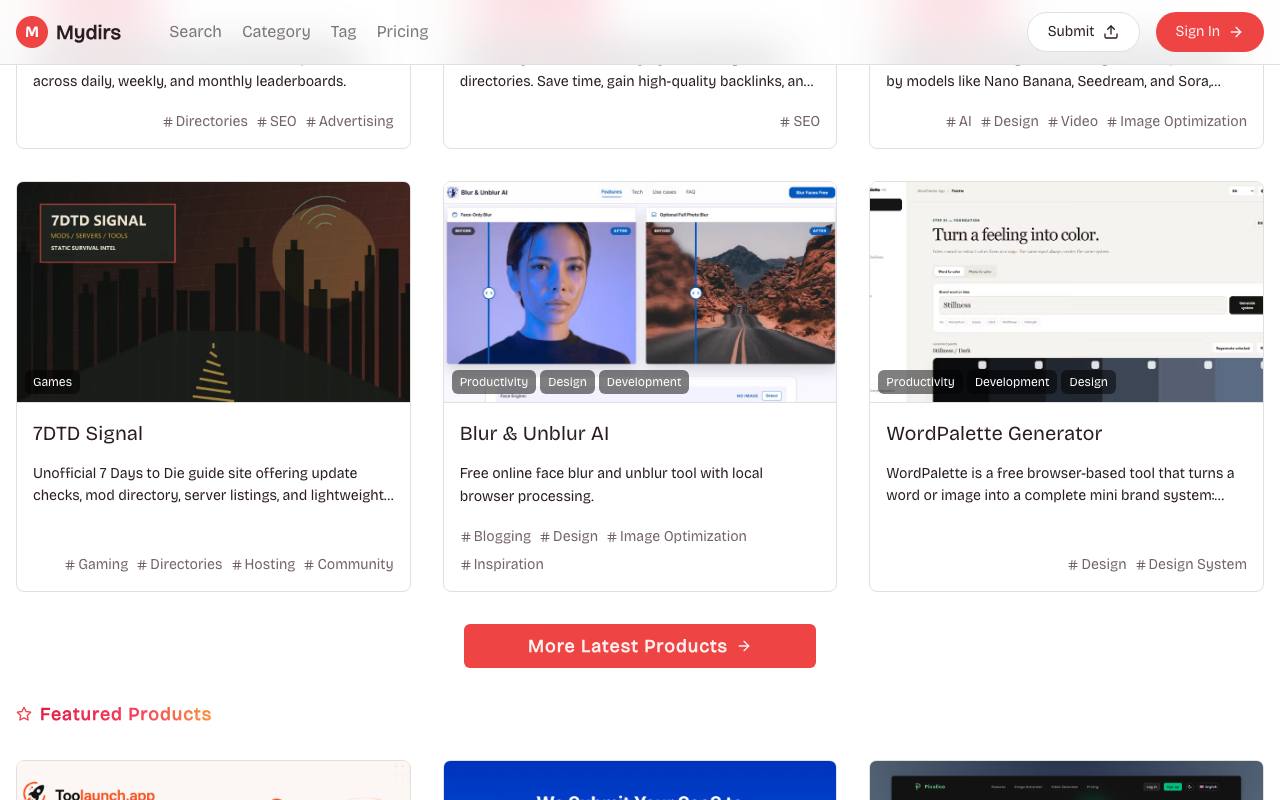This screenshot has width=1280, height=800.
Task: Select the #Advertising tag
Action: pos(350,121)
